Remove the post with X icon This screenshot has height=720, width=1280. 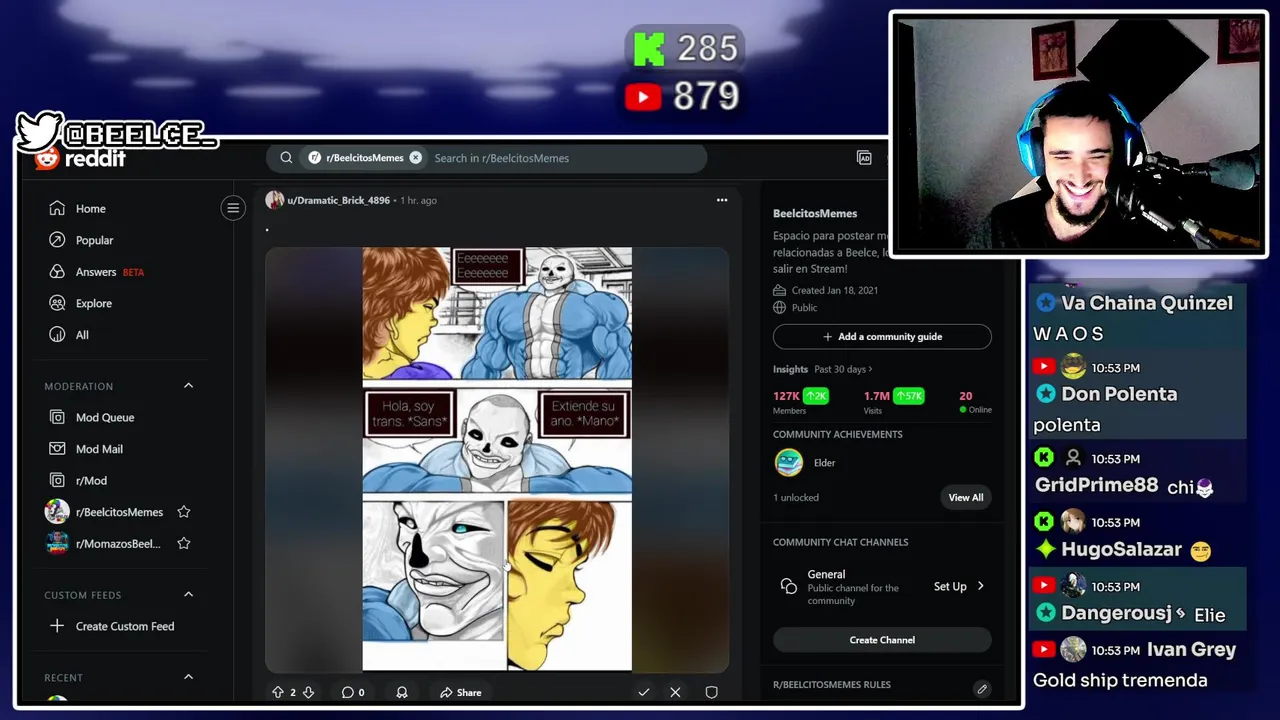(675, 692)
